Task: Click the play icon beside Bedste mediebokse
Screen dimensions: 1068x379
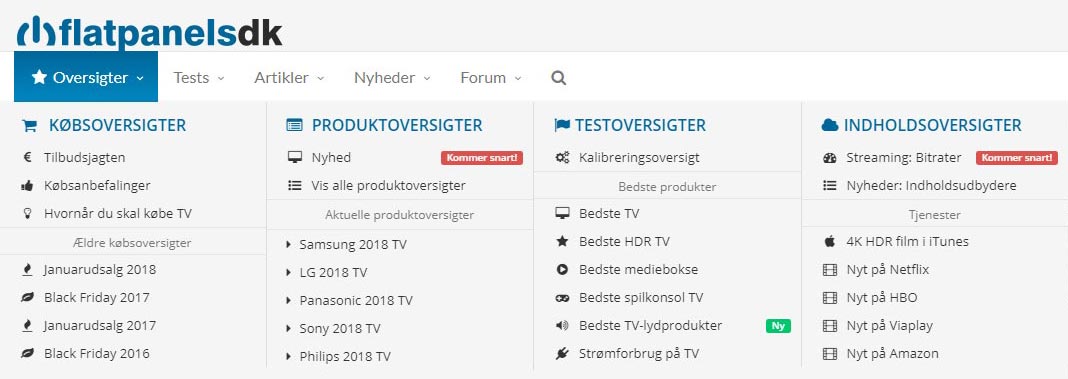Action: 562,269
